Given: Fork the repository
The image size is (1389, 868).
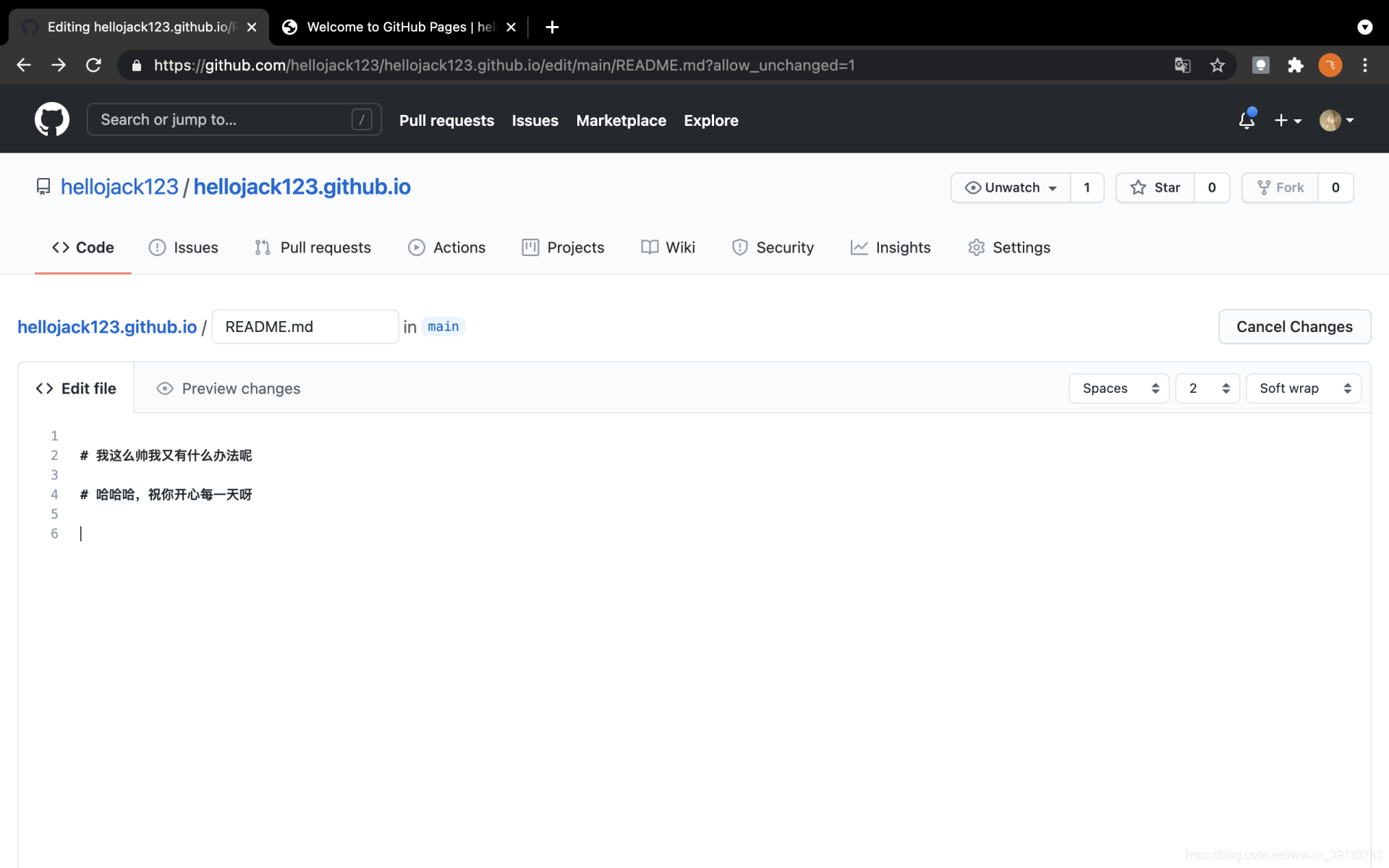Looking at the screenshot, I should pos(1280,187).
